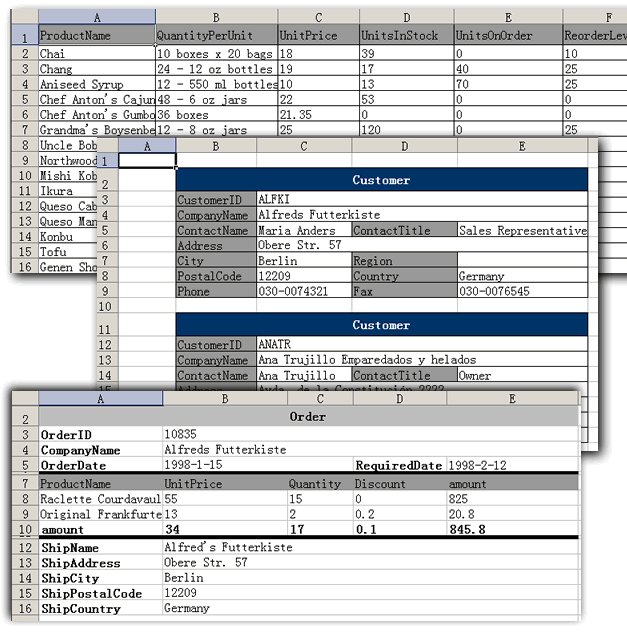Click the PostalCode label in customer sheet

[216, 276]
